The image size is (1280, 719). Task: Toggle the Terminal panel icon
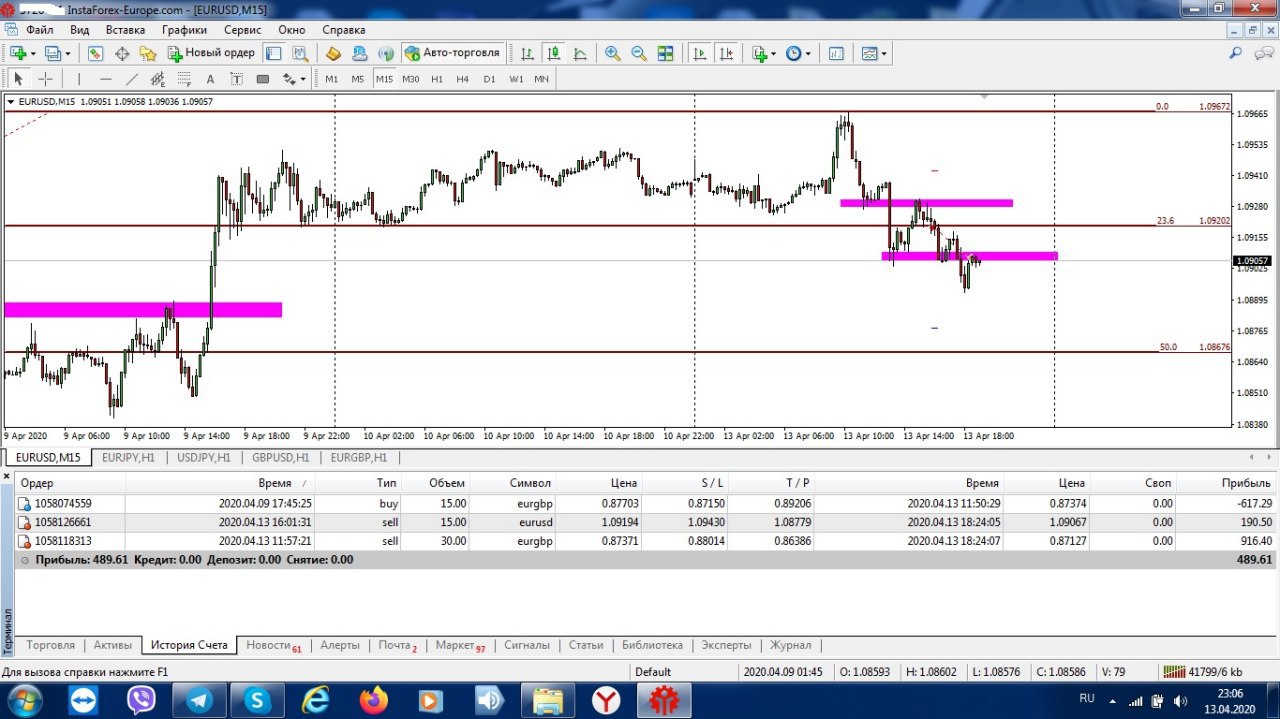coord(273,53)
